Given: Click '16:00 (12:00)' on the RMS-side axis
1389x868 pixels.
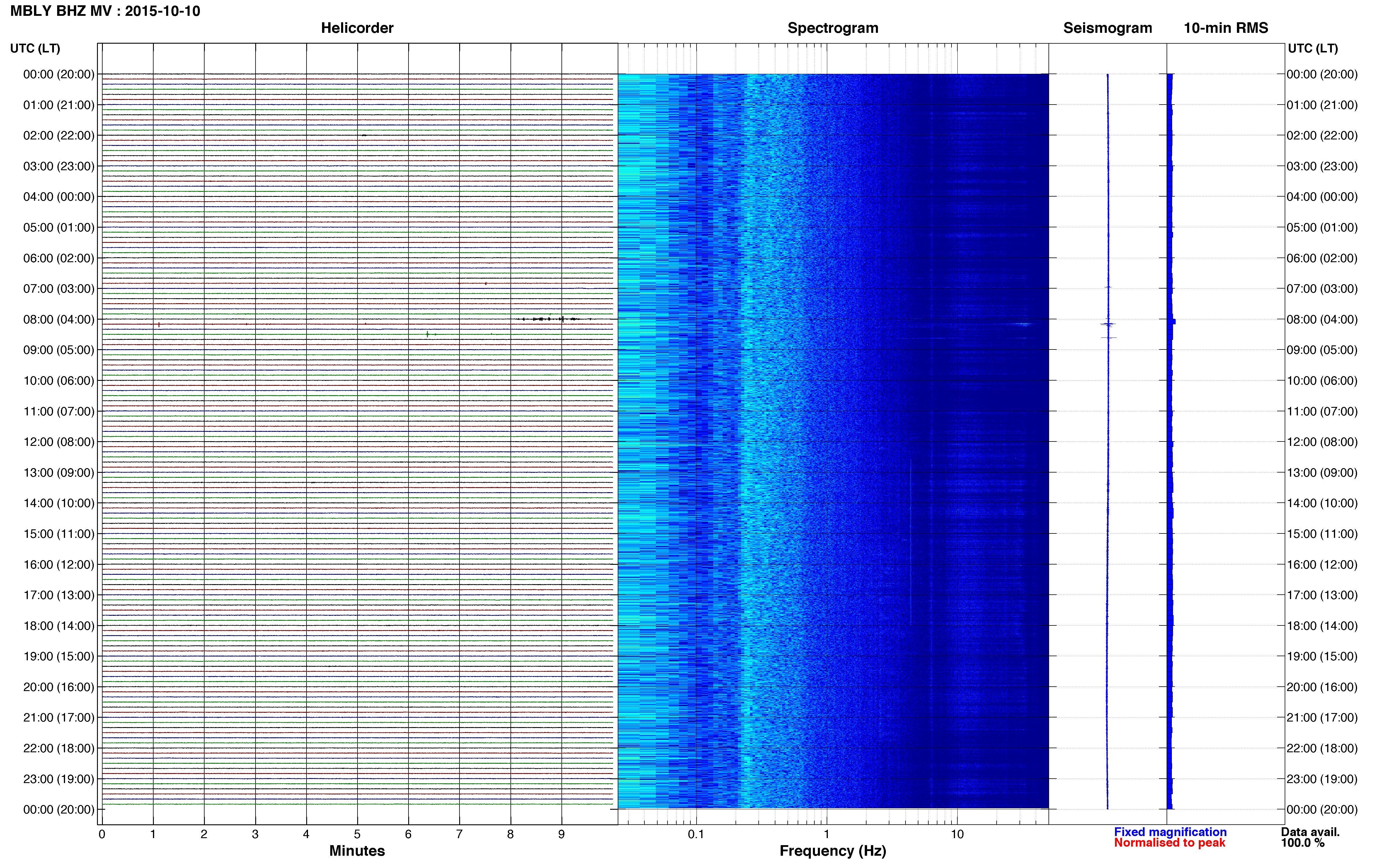Looking at the screenshot, I should coord(1322,564).
